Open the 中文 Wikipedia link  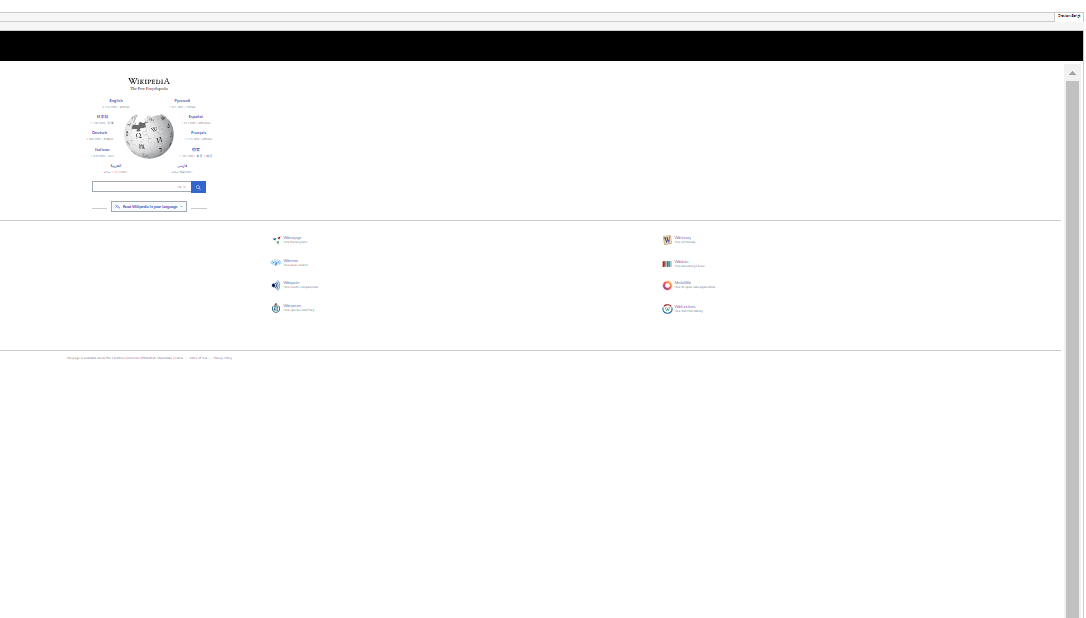point(196,150)
